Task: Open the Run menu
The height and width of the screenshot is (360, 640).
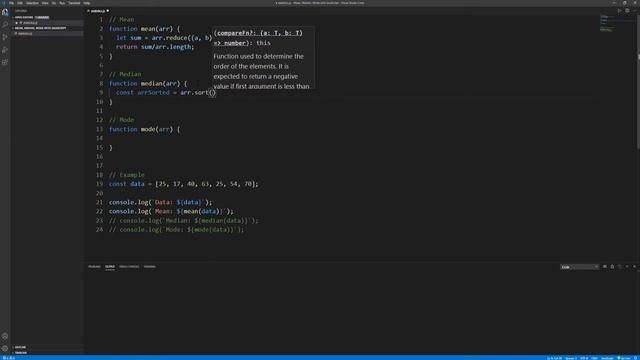Action: [62, 3]
